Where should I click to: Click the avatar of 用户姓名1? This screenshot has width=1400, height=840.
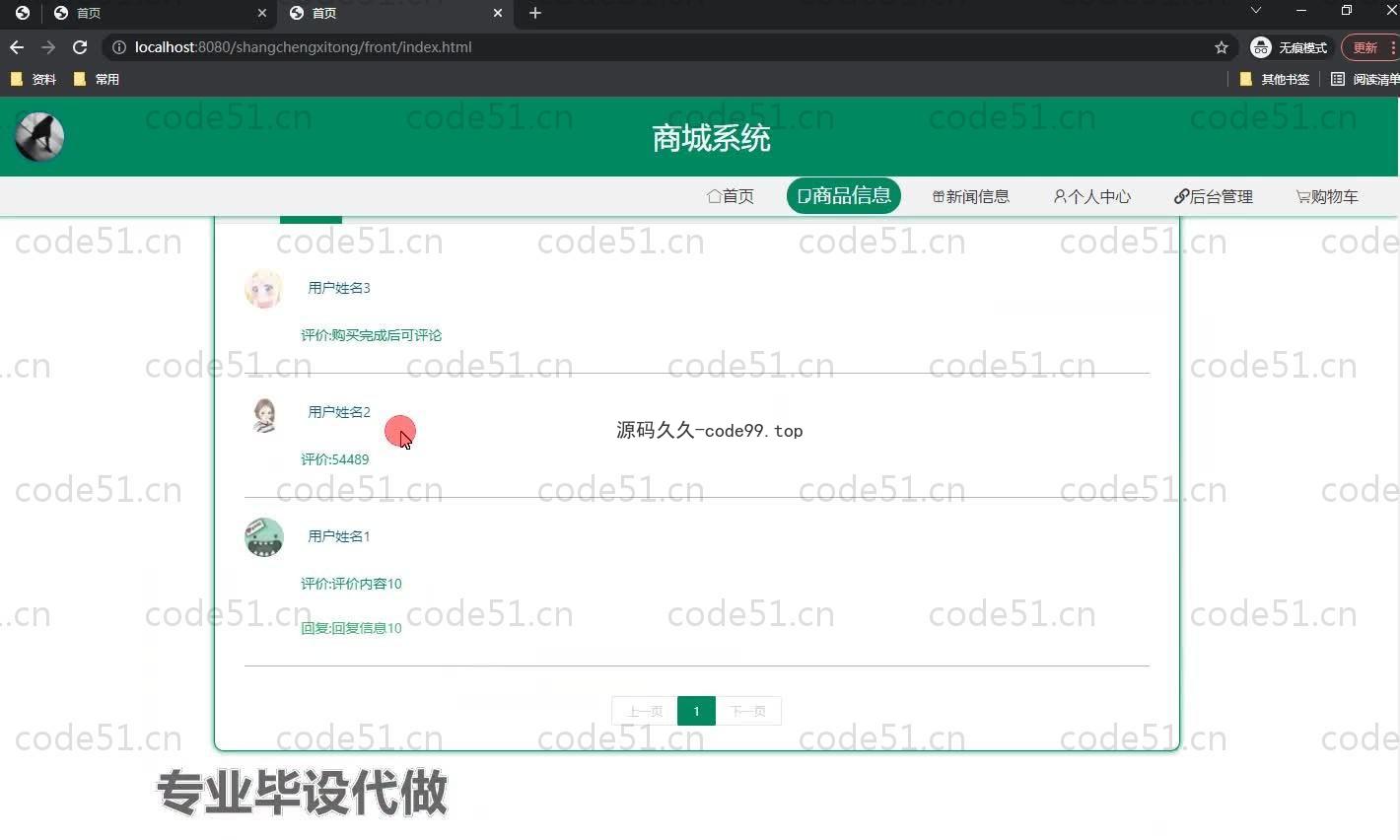(x=264, y=537)
